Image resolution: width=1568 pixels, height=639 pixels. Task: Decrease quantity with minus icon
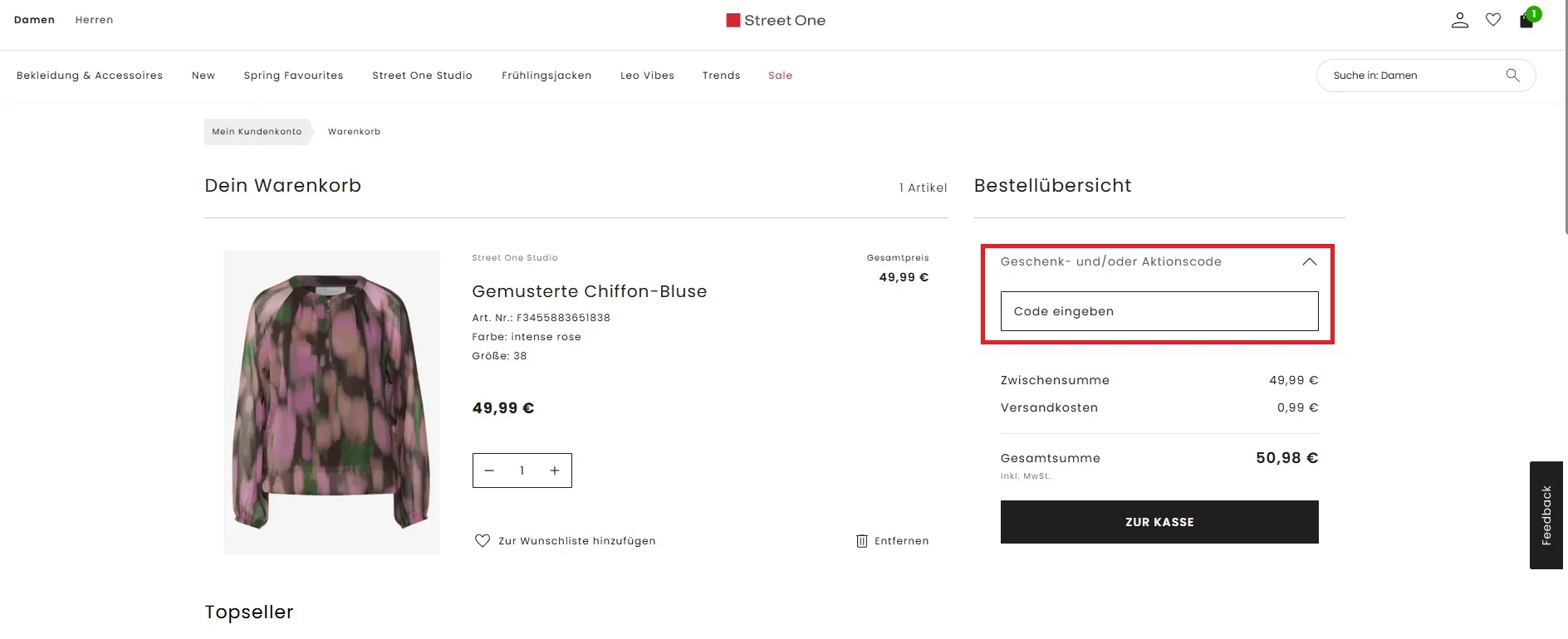pos(489,471)
